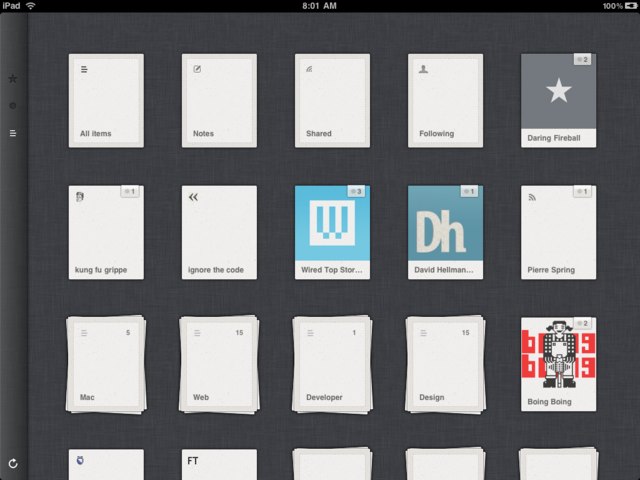This screenshot has width=640, height=480.
Task: Click the kung fu grippe avatar icon
Action: point(80,197)
